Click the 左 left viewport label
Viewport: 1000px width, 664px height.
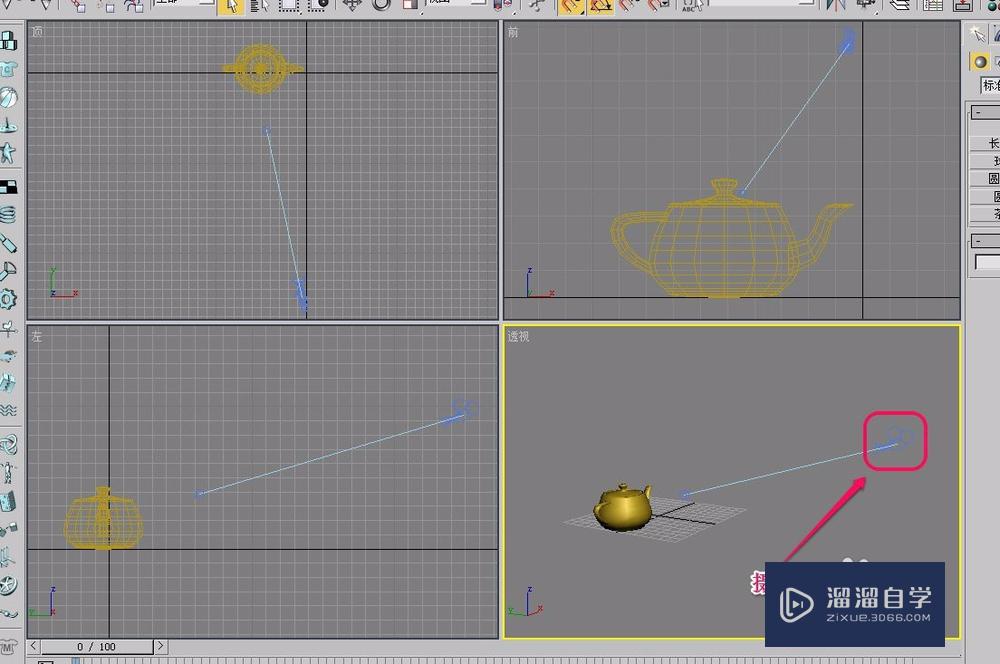[x=37, y=336]
